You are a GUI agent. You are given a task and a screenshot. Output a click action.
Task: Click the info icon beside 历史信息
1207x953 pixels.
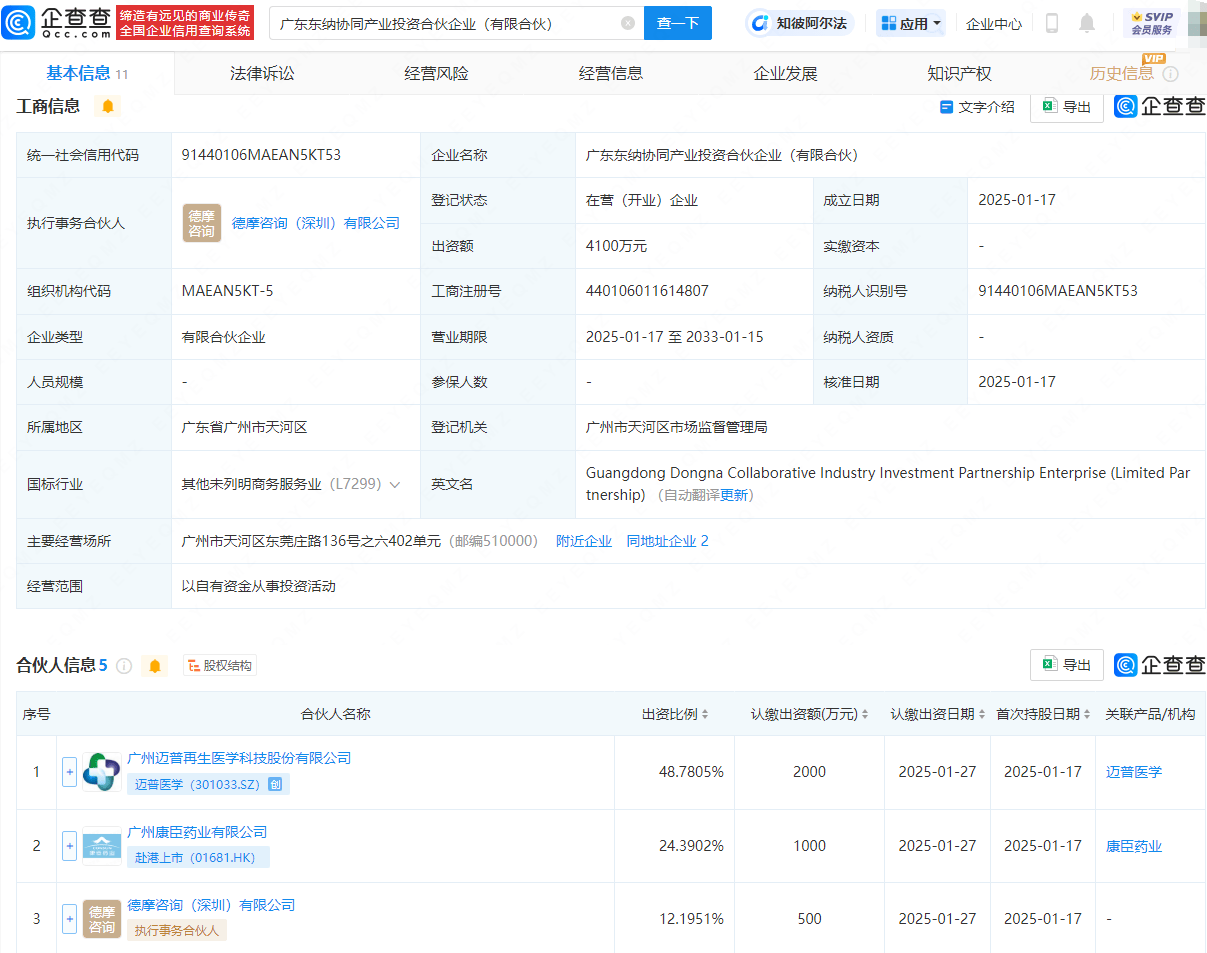pos(1171,74)
